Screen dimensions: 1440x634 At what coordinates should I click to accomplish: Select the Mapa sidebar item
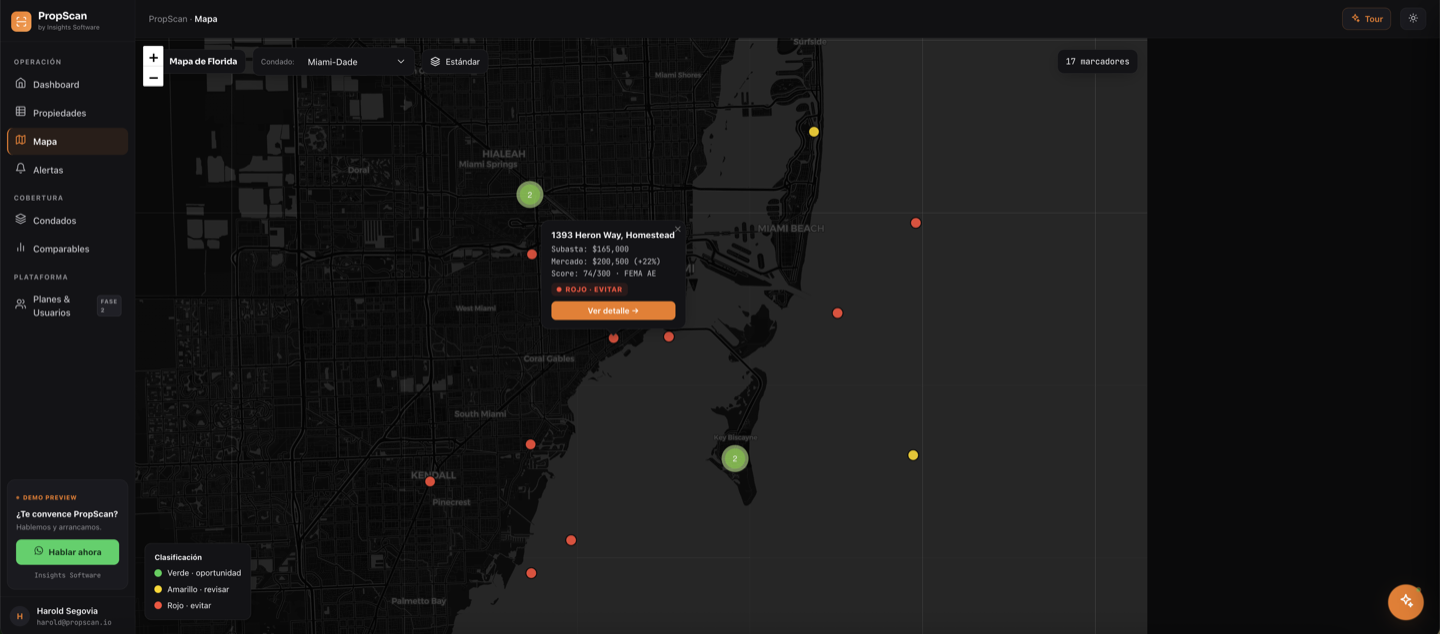(x=67, y=141)
